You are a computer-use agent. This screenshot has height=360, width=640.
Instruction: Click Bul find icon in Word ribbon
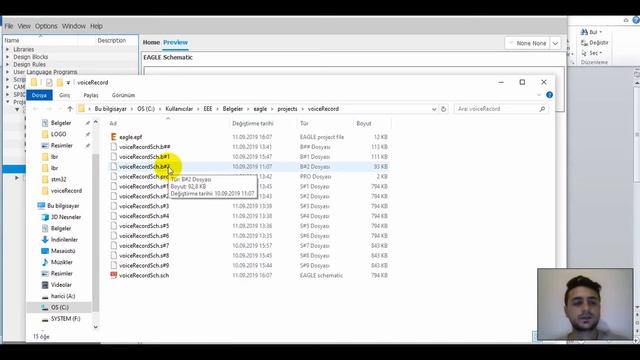click(x=591, y=32)
